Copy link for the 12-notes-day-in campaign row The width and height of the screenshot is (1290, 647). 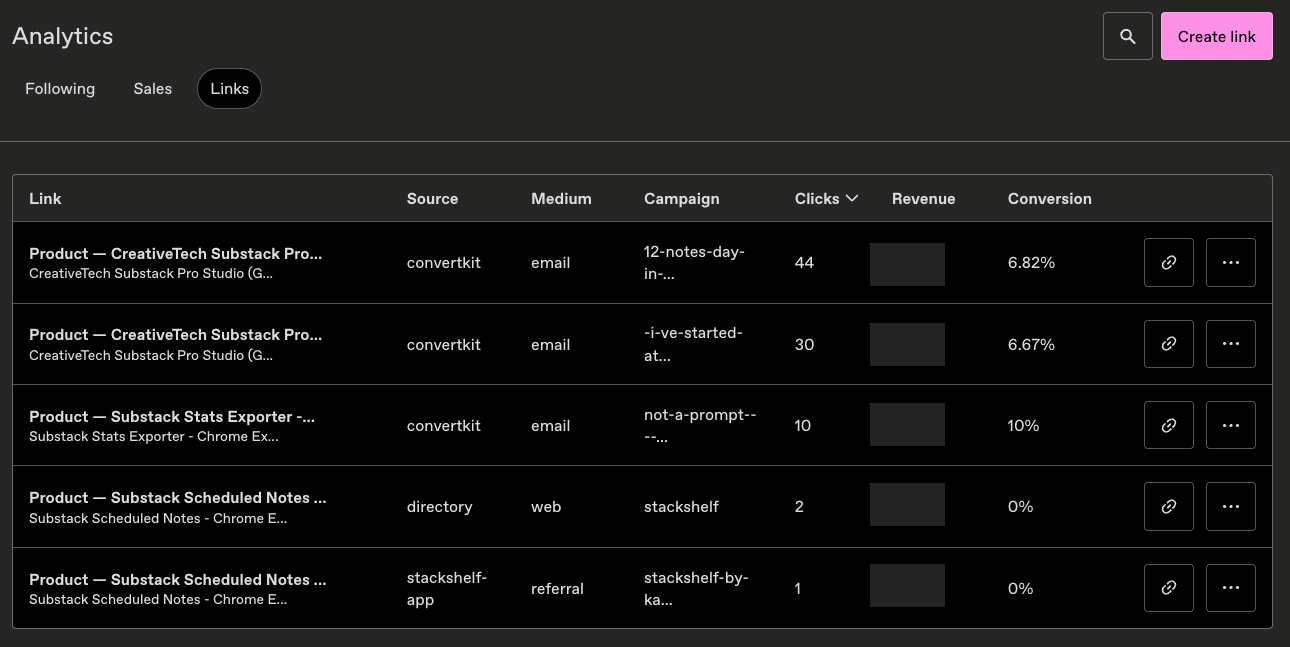[x=1169, y=262]
